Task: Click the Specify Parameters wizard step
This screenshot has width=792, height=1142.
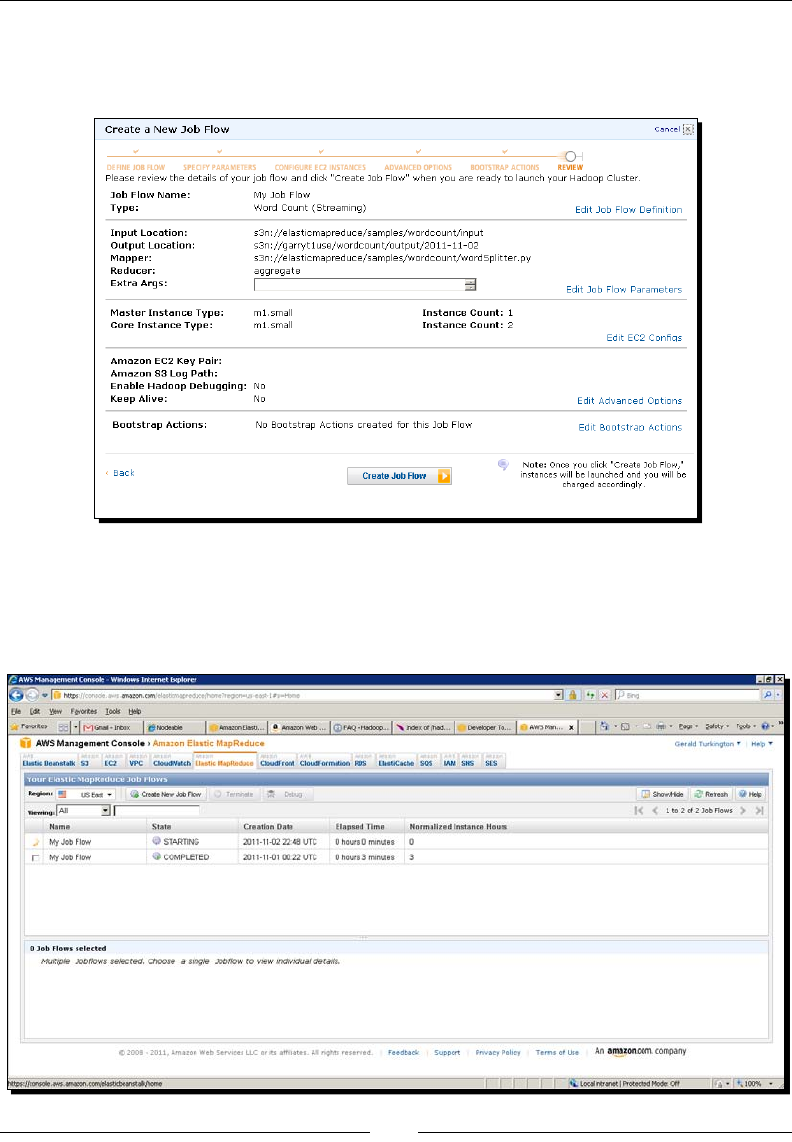Action: pos(219,168)
